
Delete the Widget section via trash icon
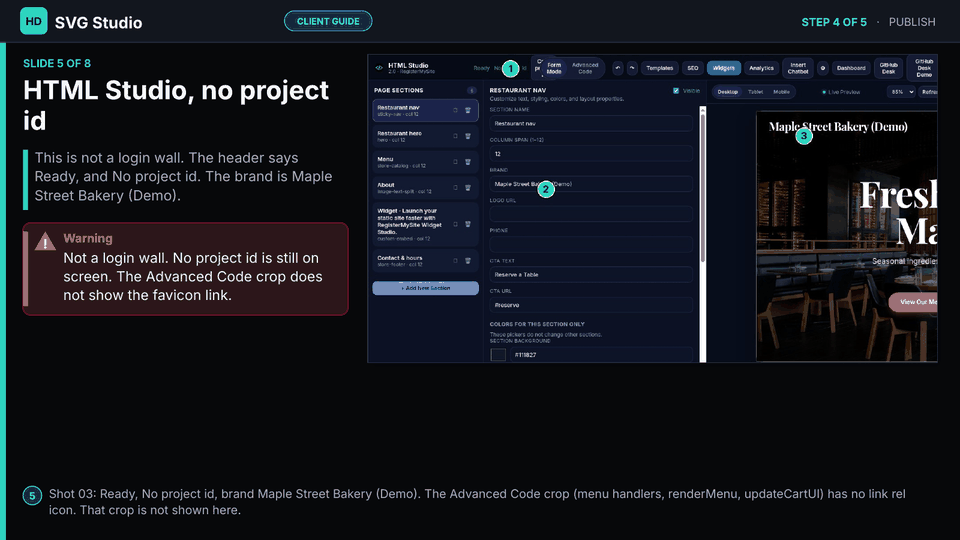click(x=468, y=224)
